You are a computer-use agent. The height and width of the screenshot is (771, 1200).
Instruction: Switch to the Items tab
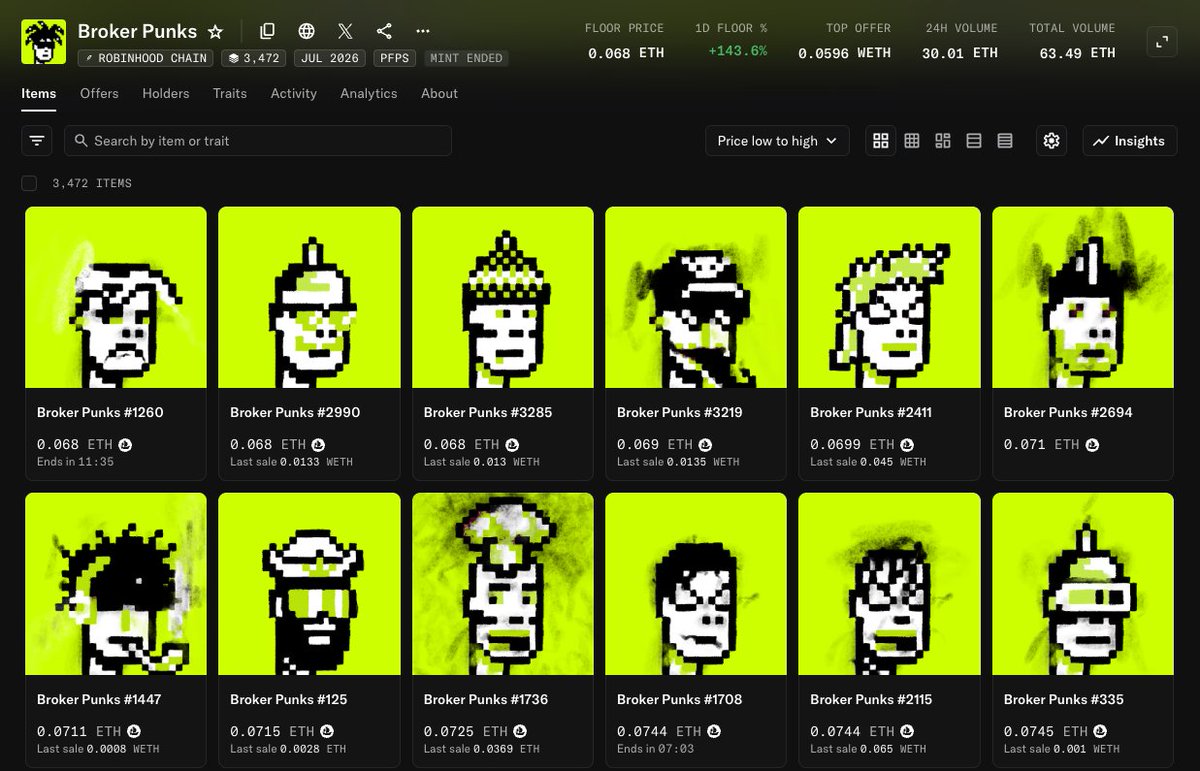click(39, 93)
